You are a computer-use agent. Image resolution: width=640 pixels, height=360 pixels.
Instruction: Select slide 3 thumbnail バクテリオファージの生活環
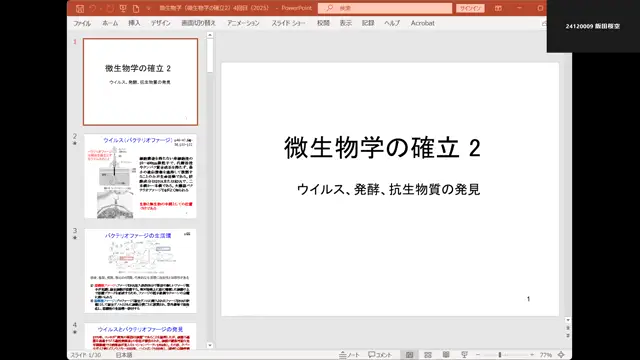click(x=140, y=271)
